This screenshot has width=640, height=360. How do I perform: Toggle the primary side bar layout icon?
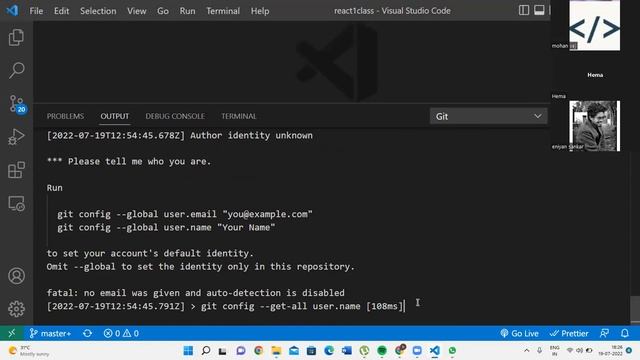pyautogui.click(x=524, y=10)
